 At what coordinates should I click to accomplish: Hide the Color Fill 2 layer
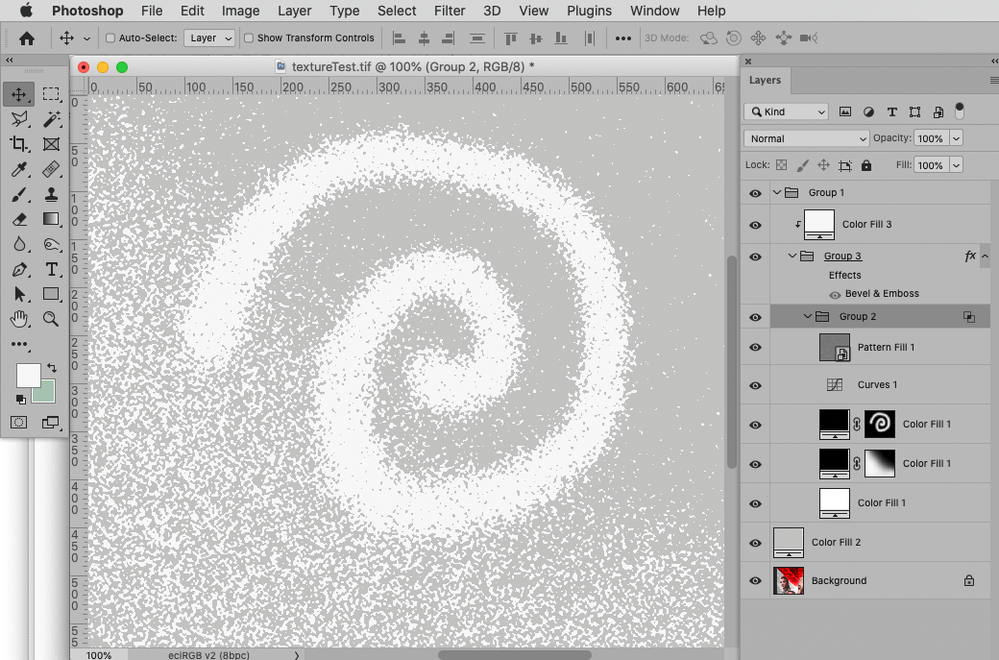point(756,543)
